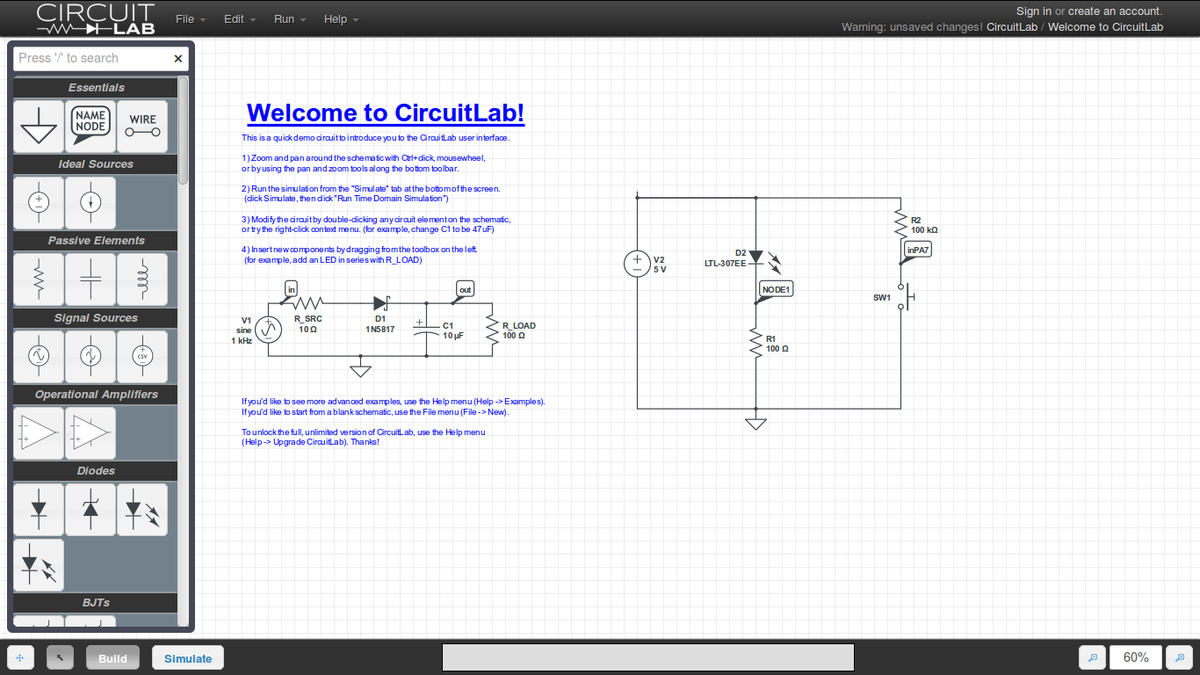Switch to the Simulate tab
1200x675 pixels.
pyautogui.click(x=188, y=658)
